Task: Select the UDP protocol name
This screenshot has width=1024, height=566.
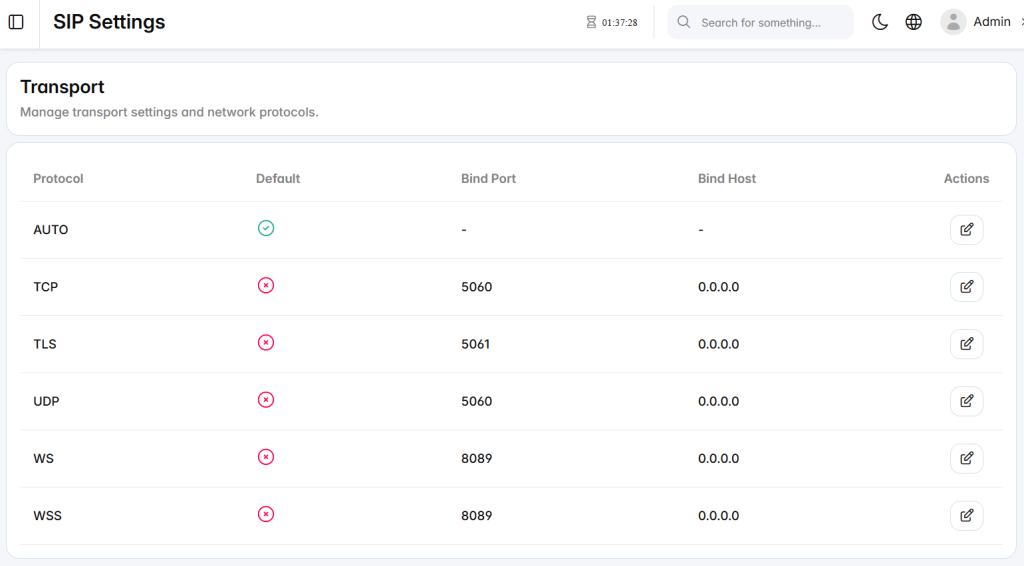Action: 46,401
